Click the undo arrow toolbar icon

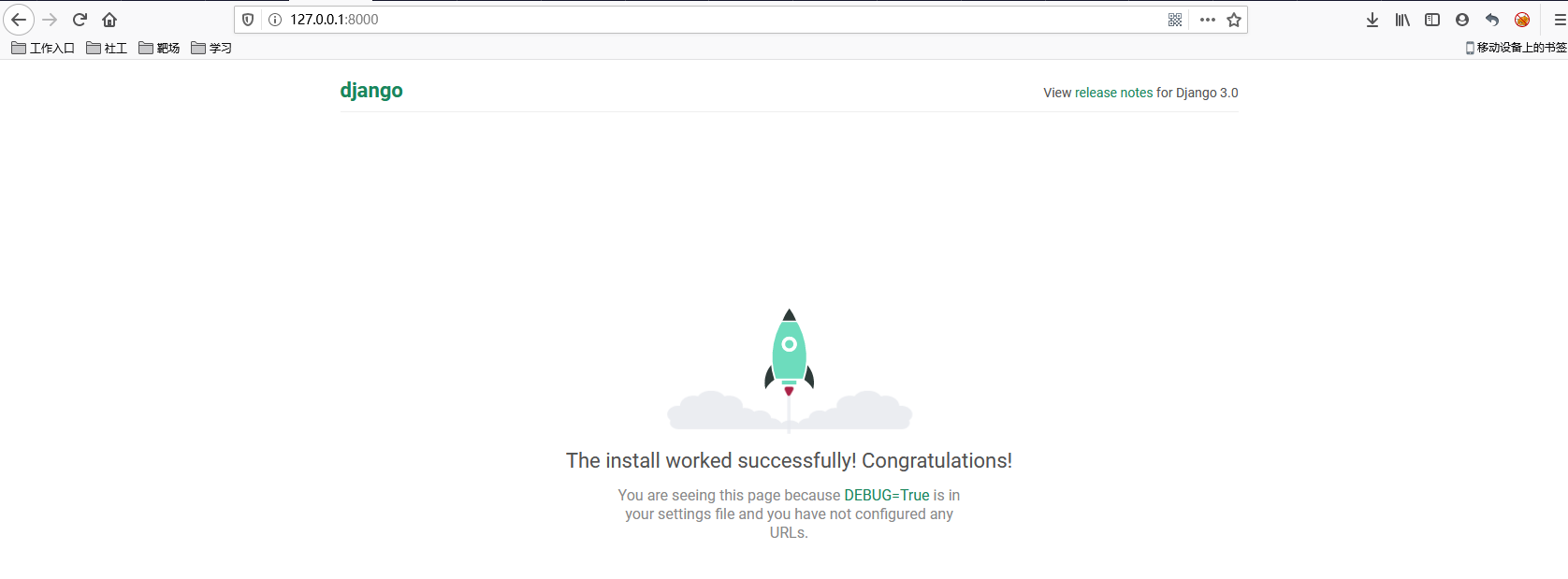point(1492,20)
